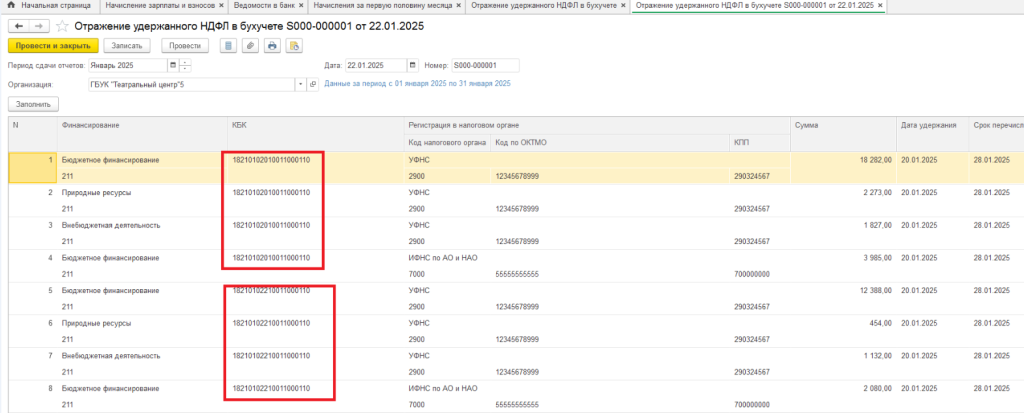Click the Заполнить button
This screenshot has height=413, width=1024.
(x=33, y=104)
